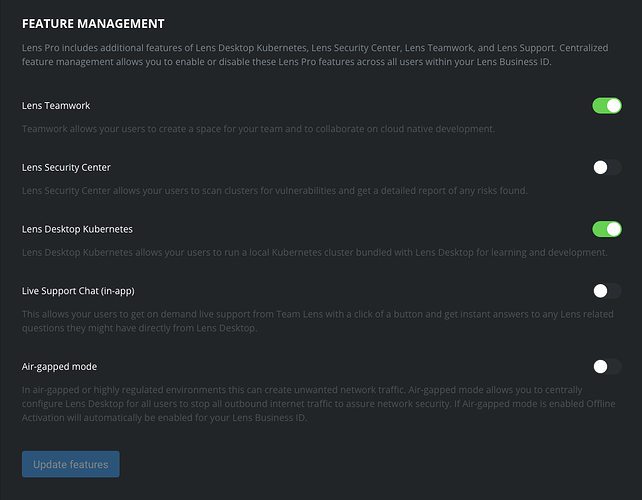This screenshot has width=642, height=500.
Task: Click the Live Support Chat (in-app) label
Action: point(78,291)
